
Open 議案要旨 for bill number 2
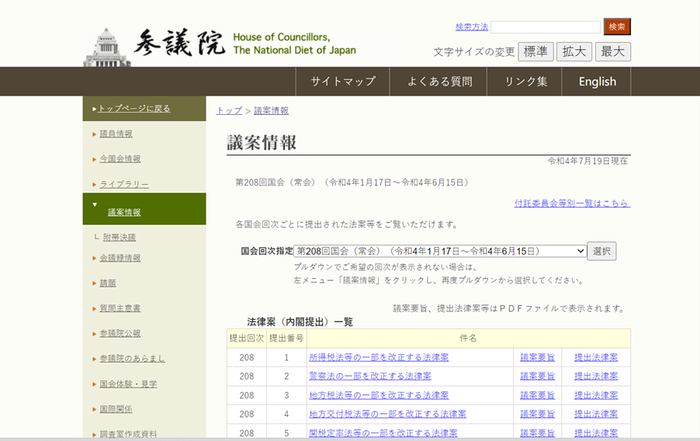(538, 376)
